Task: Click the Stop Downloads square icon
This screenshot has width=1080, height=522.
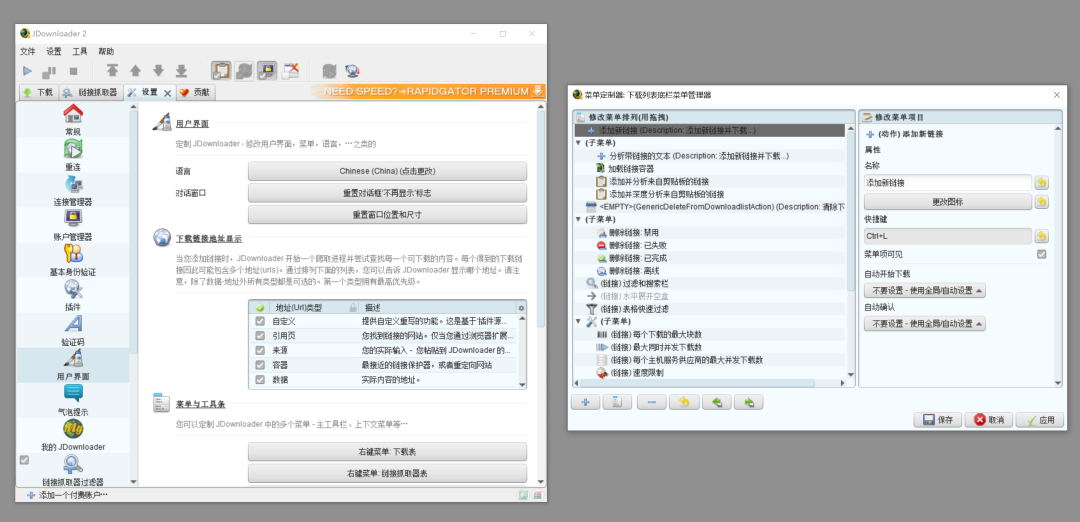Action: (x=73, y=70)
